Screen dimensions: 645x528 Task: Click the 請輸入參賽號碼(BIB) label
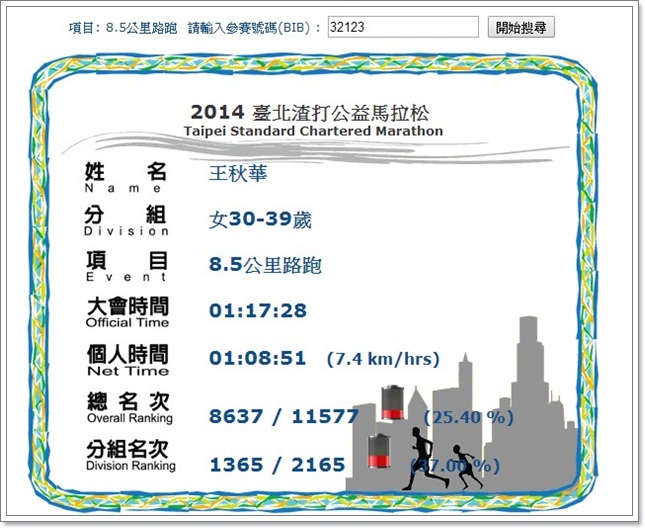point(254,28)
